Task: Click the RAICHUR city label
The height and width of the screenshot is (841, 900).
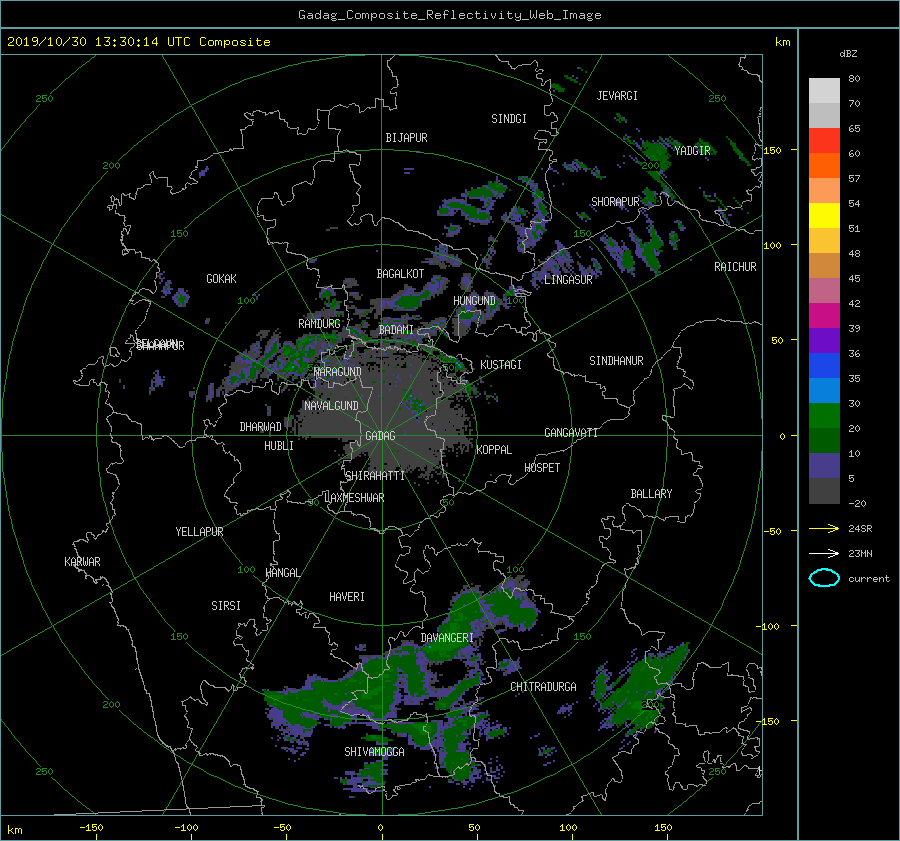Action: (735, 267)
